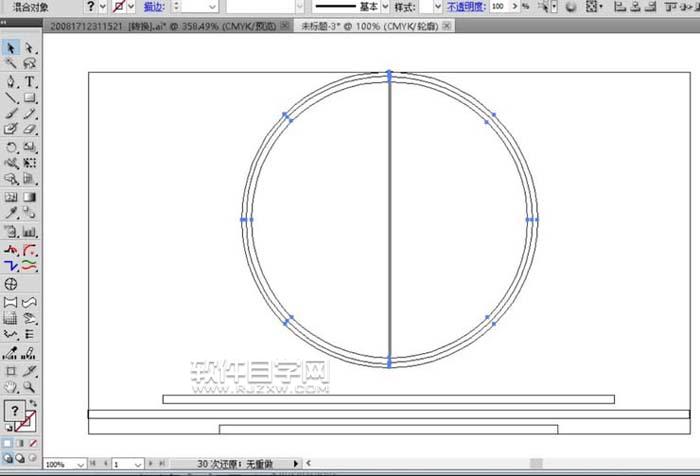Select the Paintbrush tool

point(11,114)
